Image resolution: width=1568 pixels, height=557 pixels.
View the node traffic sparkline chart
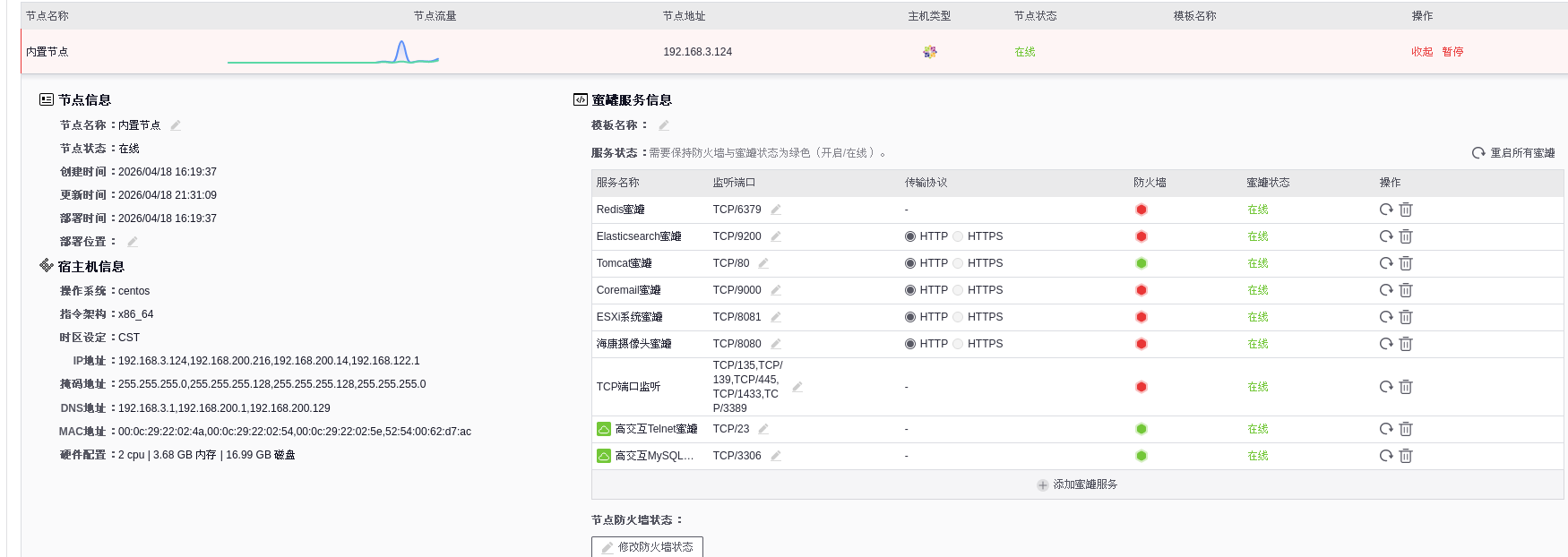(333, 52)
